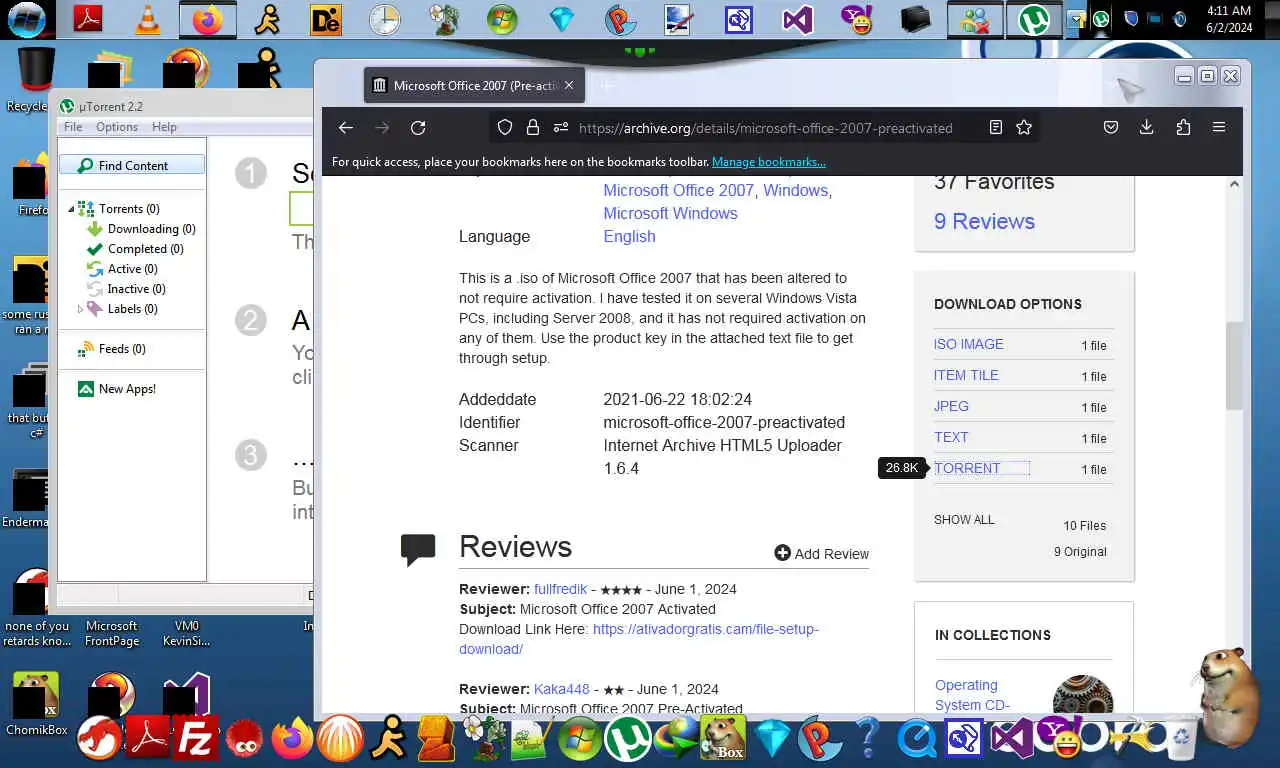The width and height of the screenshot is (1280, 768).
Task: Click the ITEM TILE download option
Action: pos(966,375)
